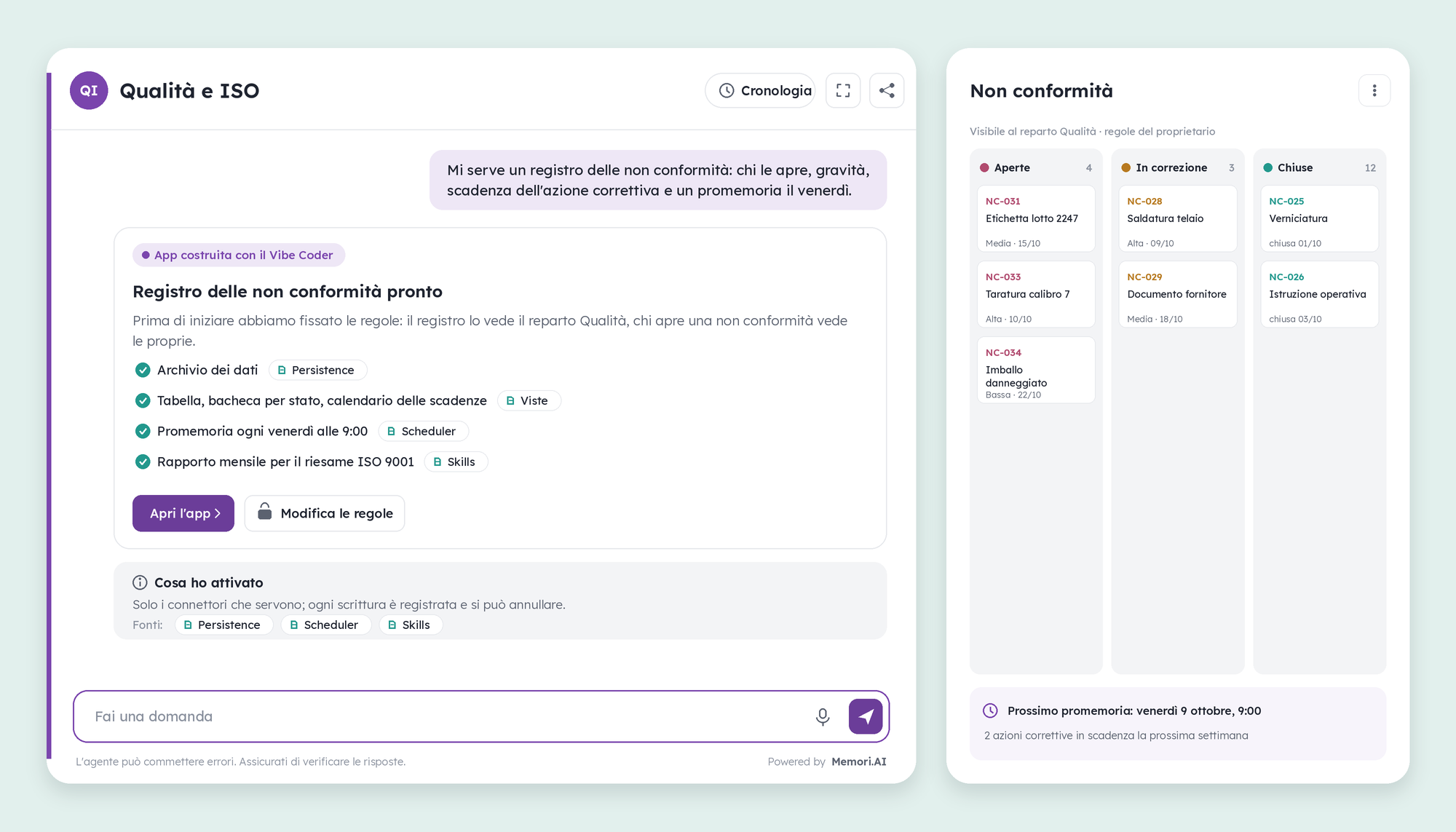Select the Scheduler source chip under Fonti
Image resolution: width=1456 pixels, height=832 pixels.
click(325, 625)
